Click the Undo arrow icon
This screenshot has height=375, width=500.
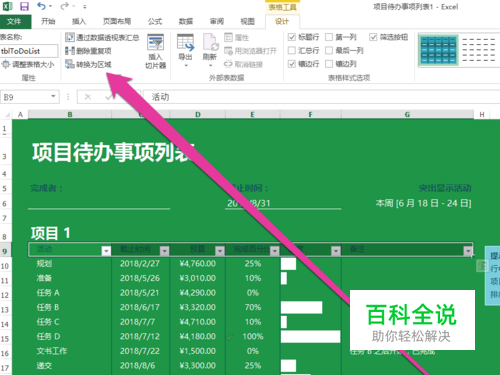click(x=41, y=6)
